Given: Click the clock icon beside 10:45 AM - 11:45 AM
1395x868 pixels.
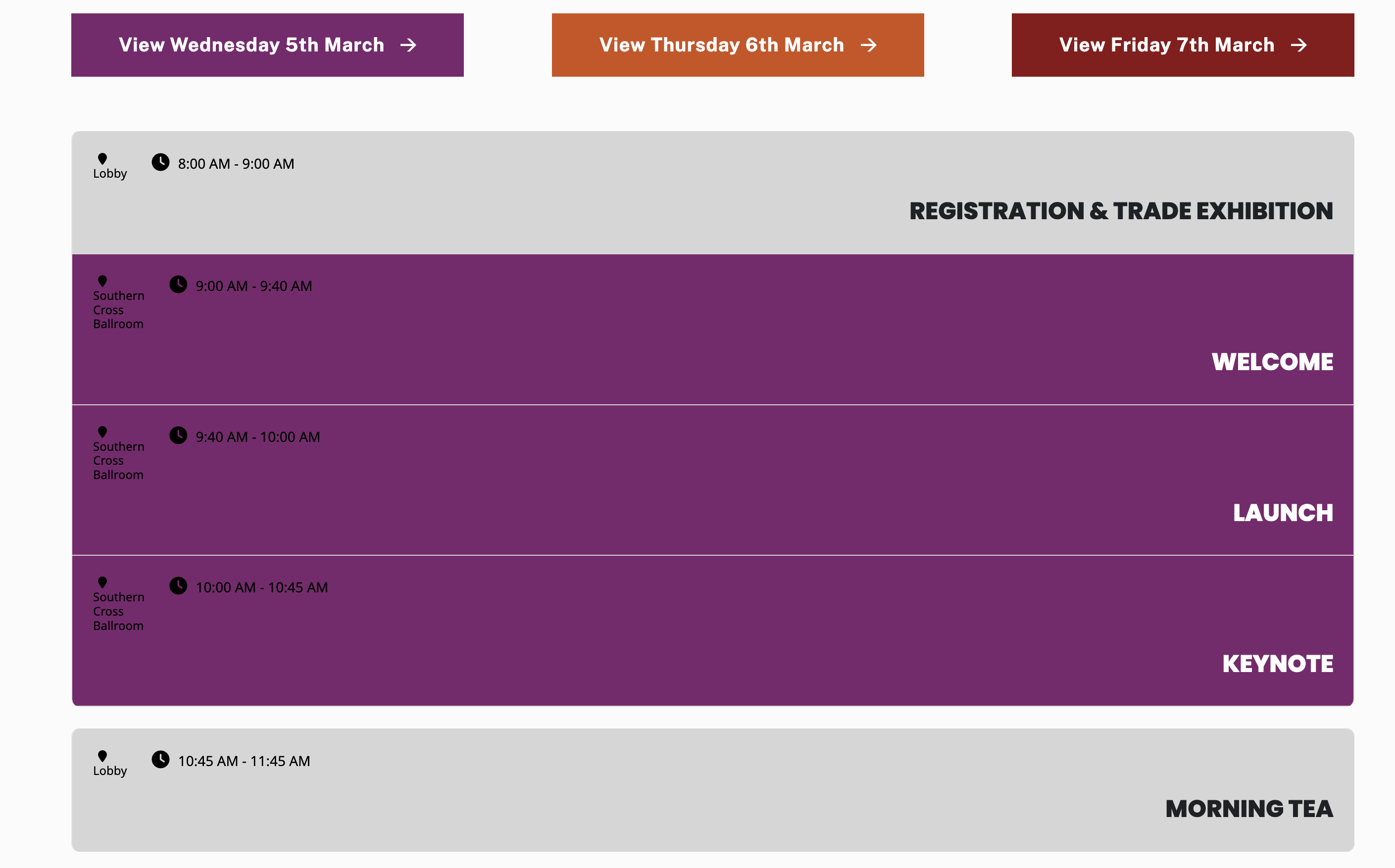Looking at the screenshot, I should pyautogui.click(x=161, y=760).
